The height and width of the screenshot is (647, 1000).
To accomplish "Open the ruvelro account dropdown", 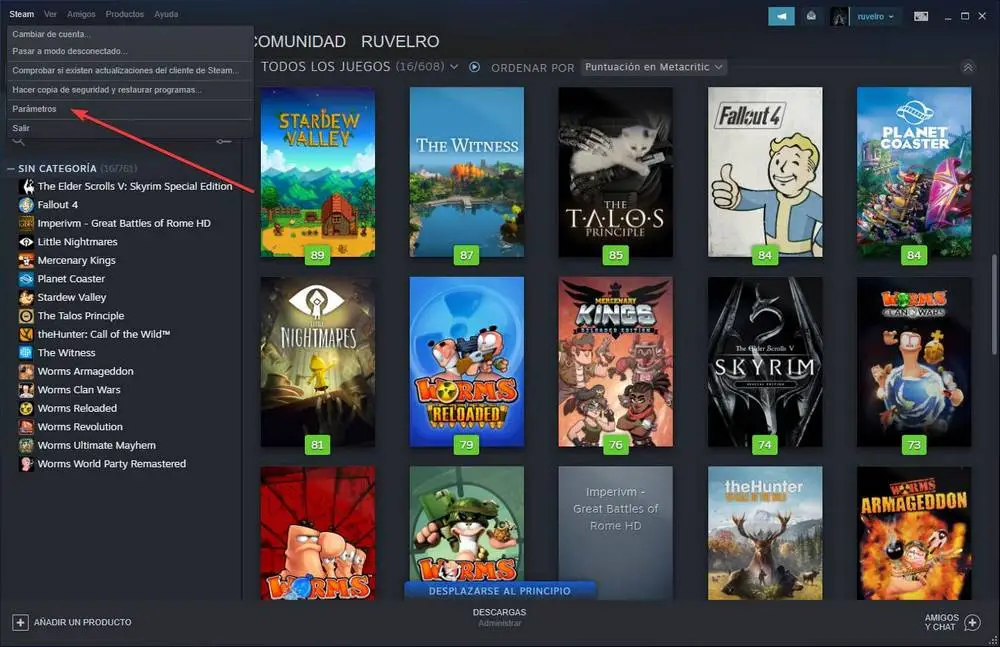I will tap(875, 17).
